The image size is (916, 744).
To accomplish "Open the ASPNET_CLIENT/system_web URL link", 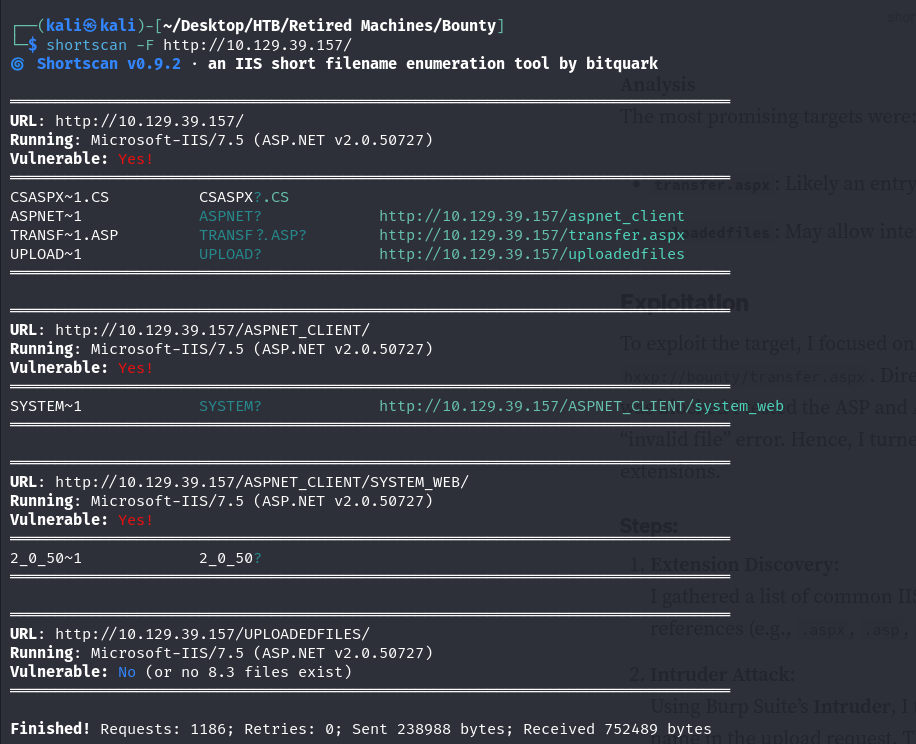I will [x=581, y=406].
